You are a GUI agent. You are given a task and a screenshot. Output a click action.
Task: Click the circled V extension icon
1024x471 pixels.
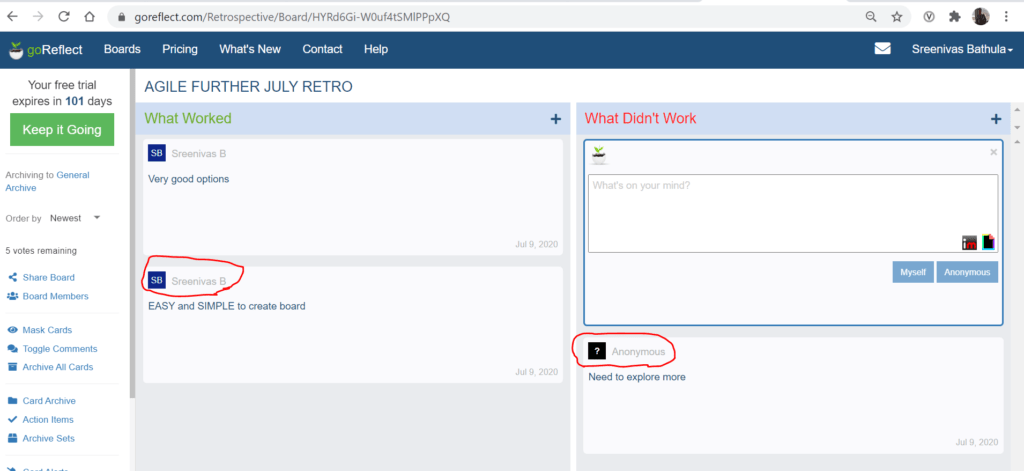click(x=929, y=17)
